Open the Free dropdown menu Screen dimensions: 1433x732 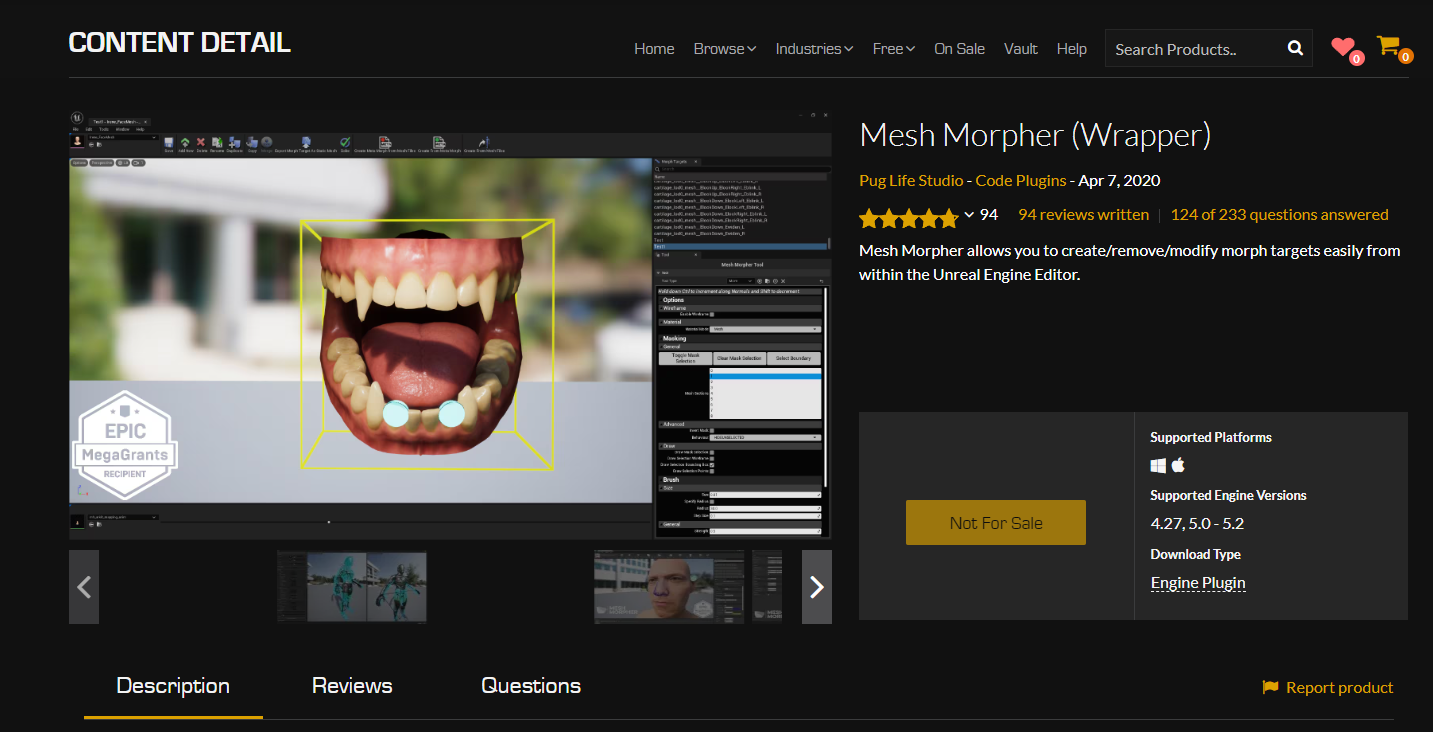pos(894,48)
